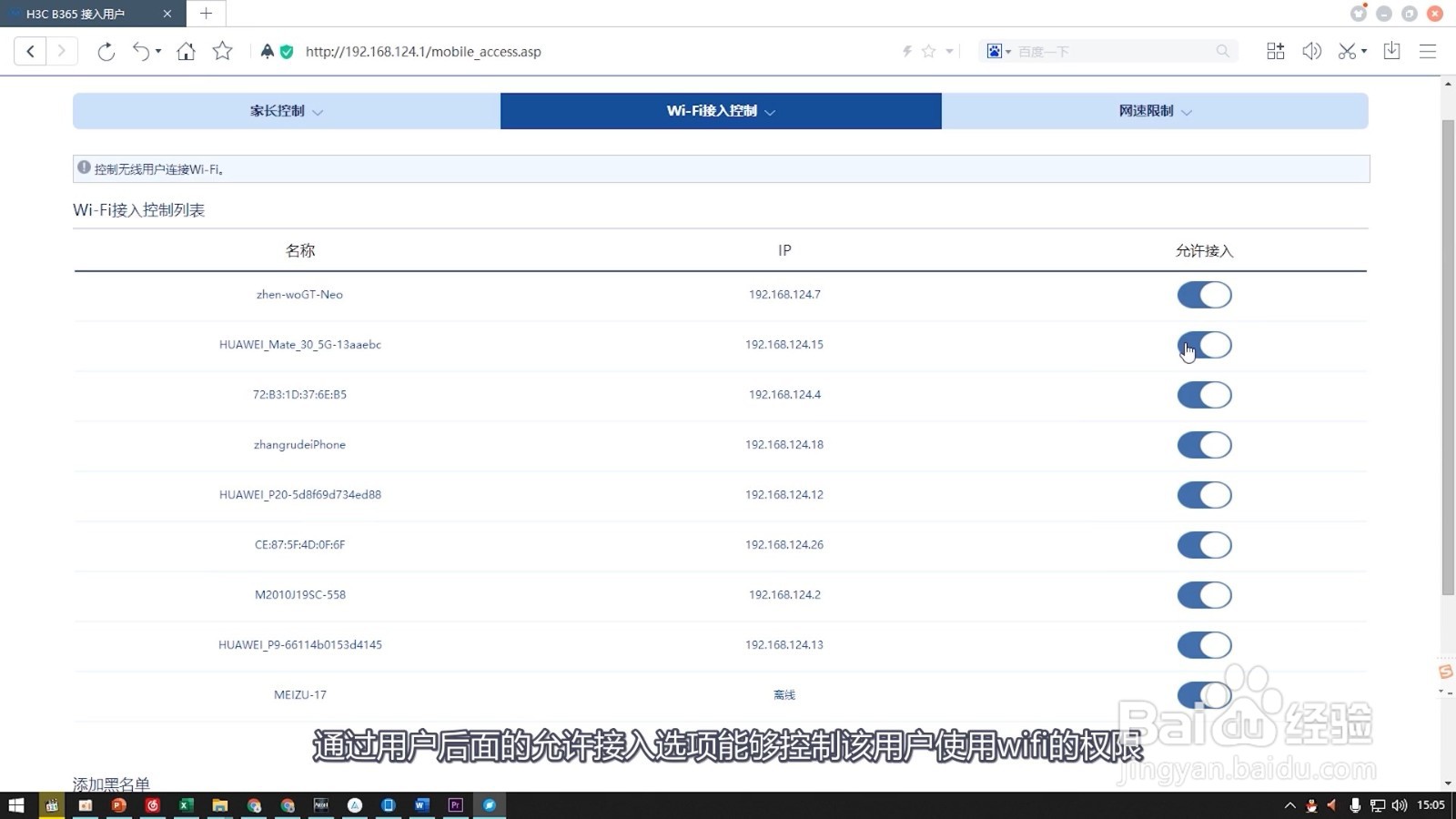Toggle access for MEIZU-17
The image size is (1456, 819).
(x=1204, y=695)
